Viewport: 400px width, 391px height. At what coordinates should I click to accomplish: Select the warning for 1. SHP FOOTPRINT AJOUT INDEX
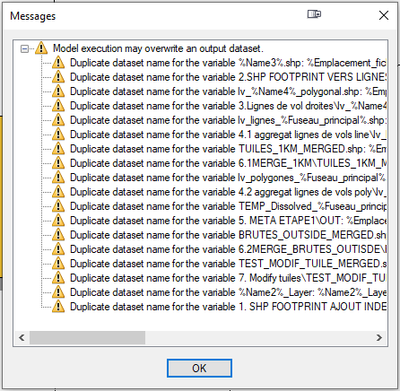click(x=228, y=307)
